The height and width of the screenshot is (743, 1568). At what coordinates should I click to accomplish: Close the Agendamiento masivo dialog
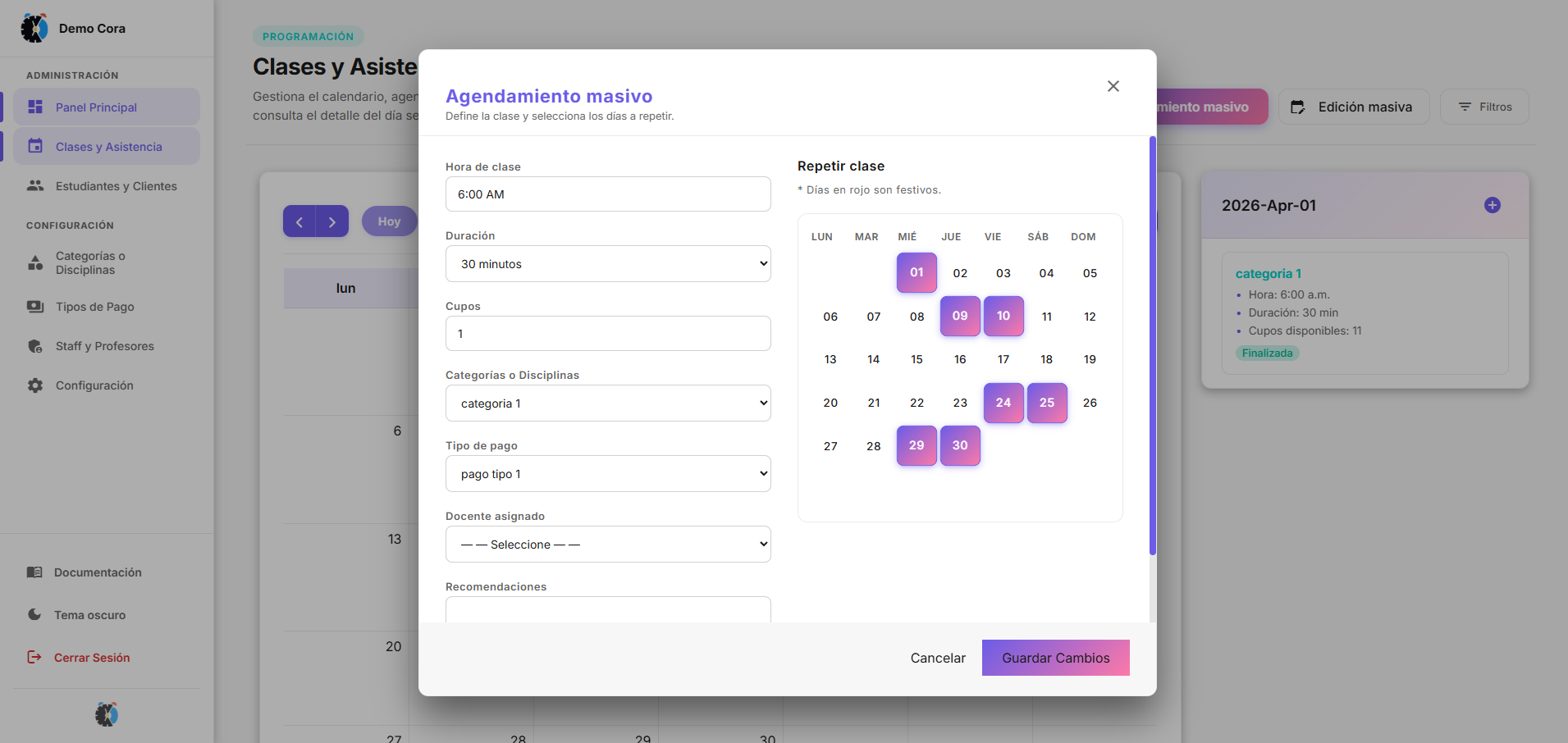coord(1113,86)
